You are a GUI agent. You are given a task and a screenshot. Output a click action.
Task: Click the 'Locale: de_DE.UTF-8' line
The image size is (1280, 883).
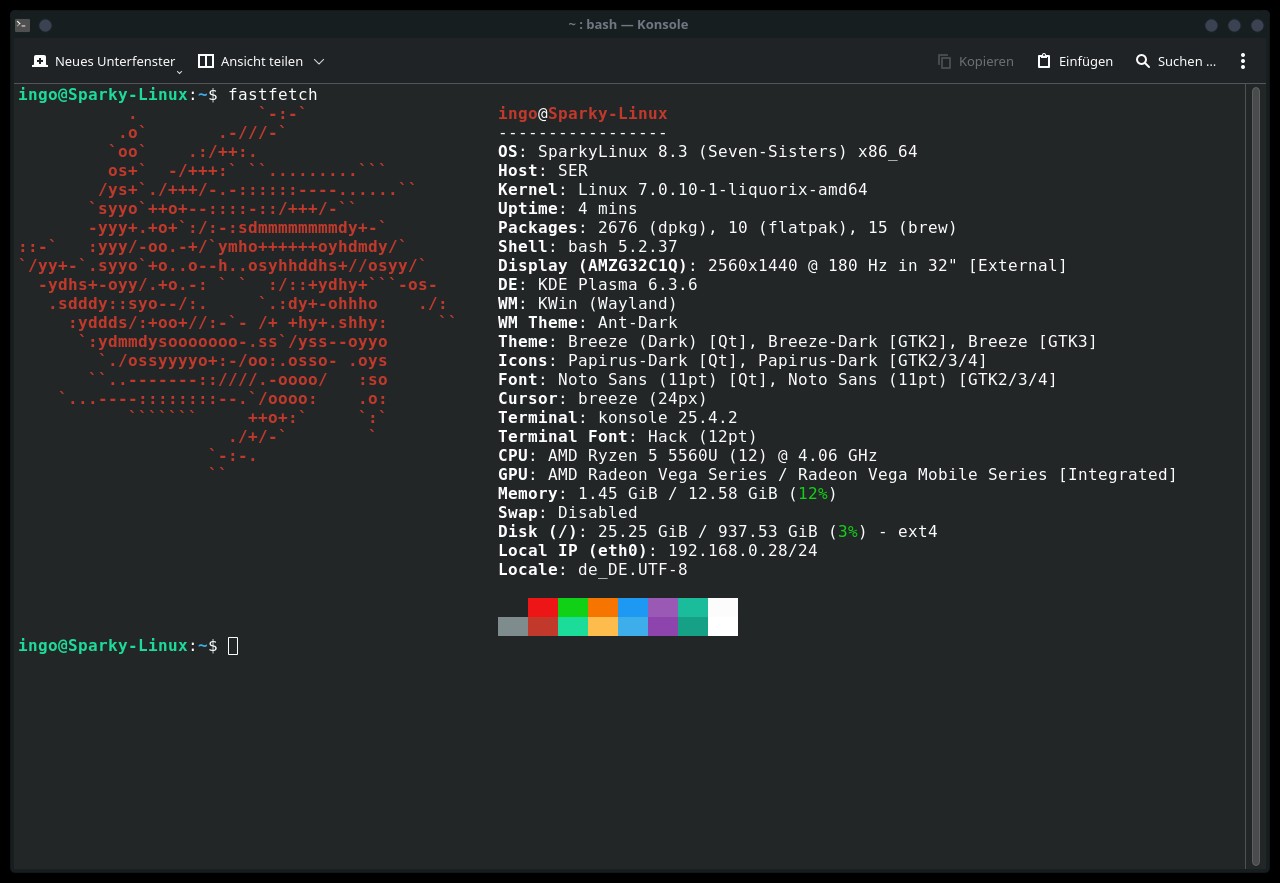click(x=593, y=570)
